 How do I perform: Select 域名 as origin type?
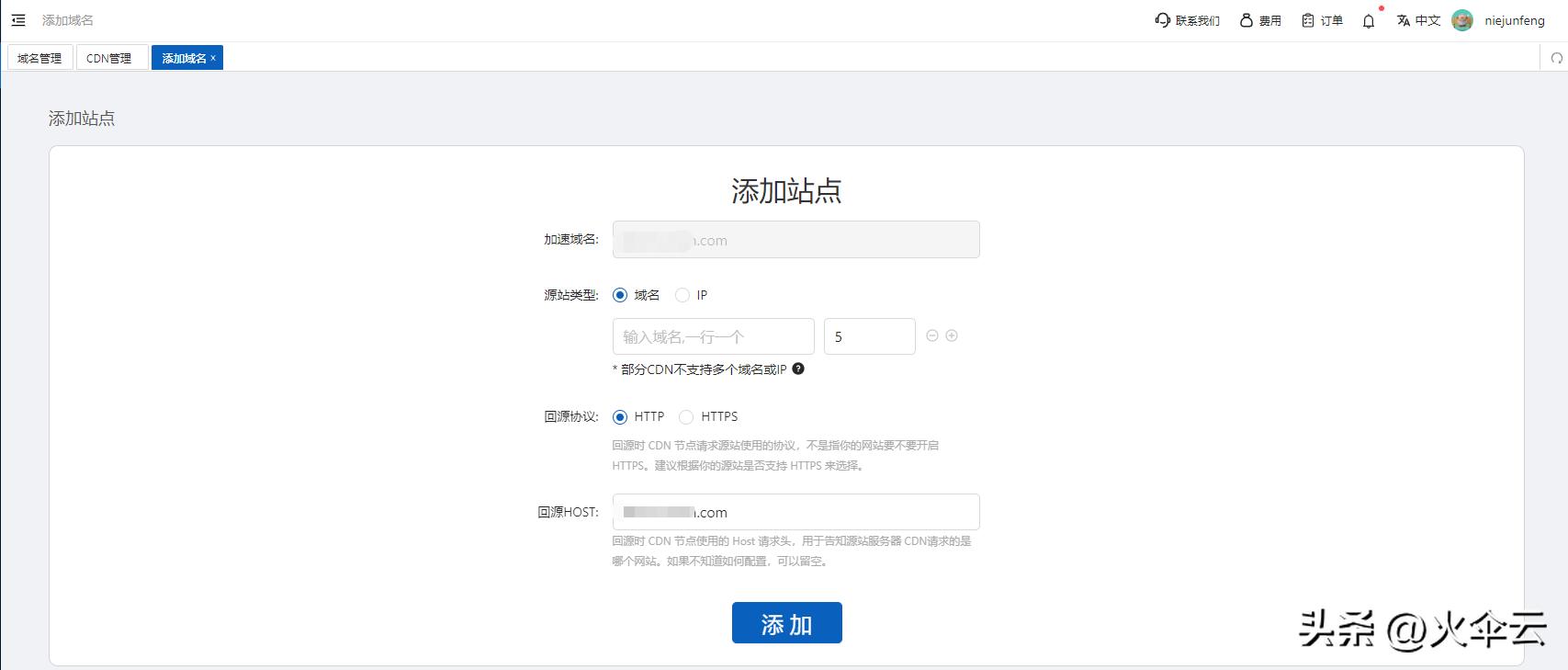[x=620, y=295]
